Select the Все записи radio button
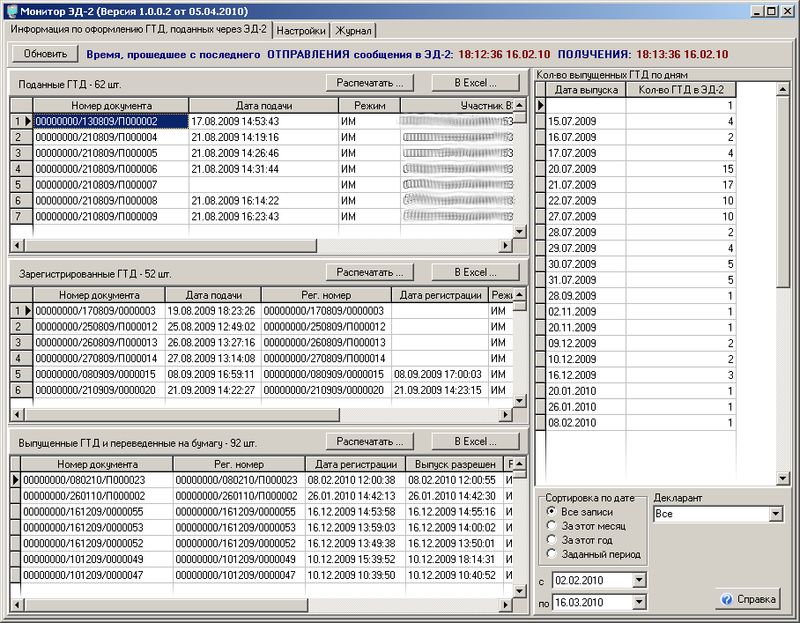The image size is (800, 623). 550,512
